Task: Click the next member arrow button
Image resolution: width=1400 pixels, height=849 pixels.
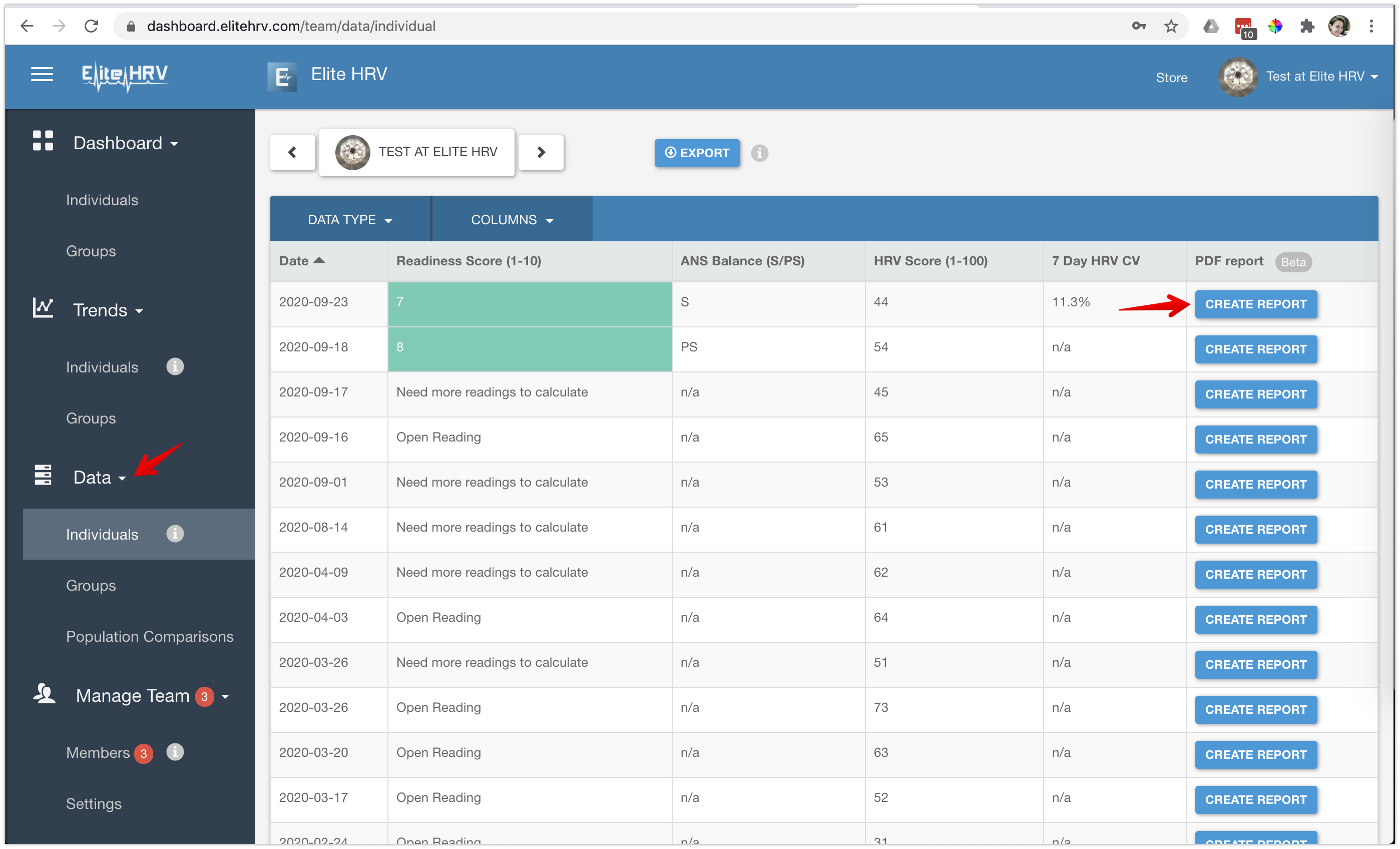Action: coord(541,152)
